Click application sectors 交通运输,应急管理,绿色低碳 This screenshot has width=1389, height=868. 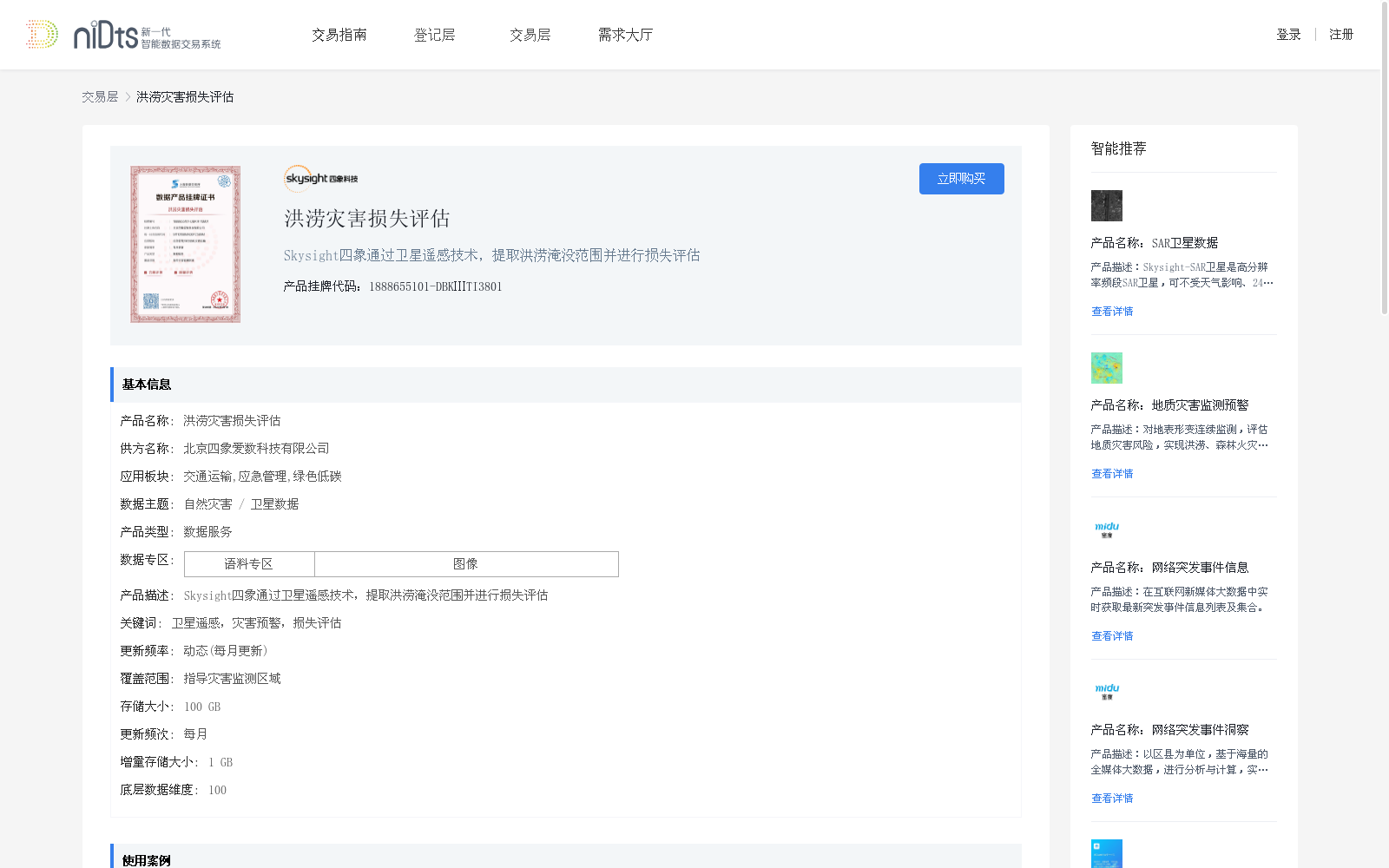click(x=262, y=477)
